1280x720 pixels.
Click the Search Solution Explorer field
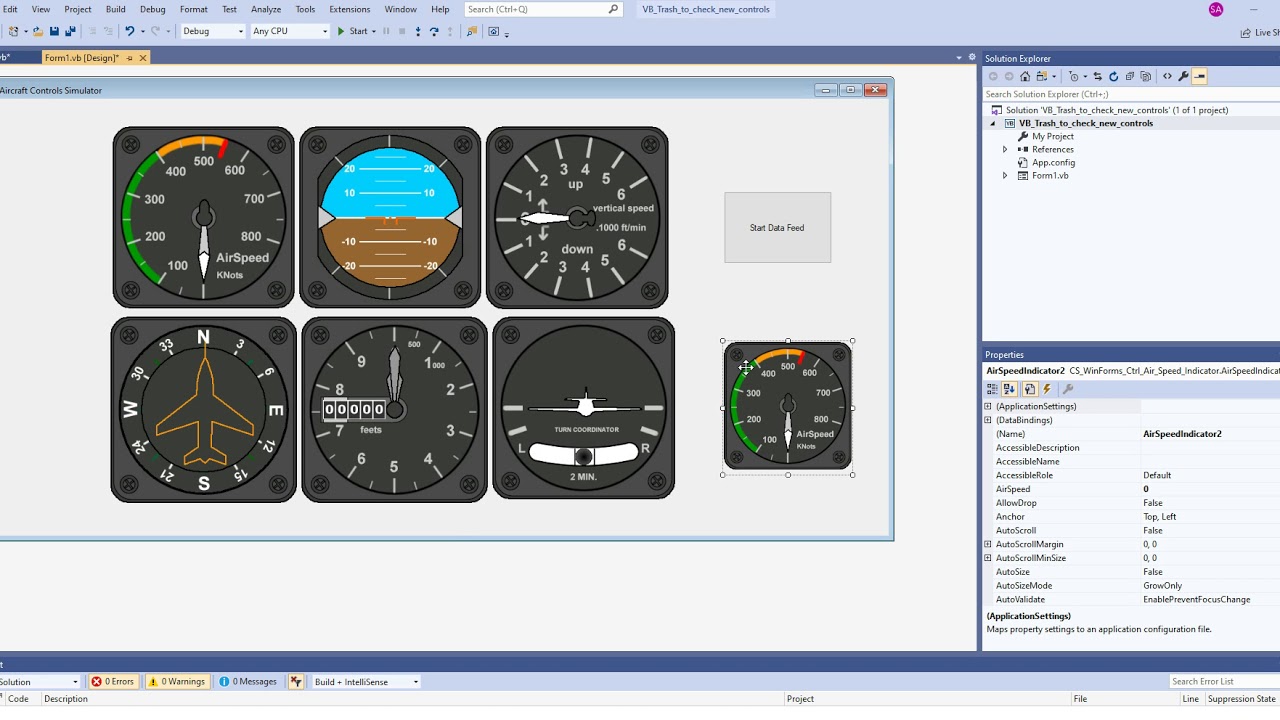[x=1130, y=94]
